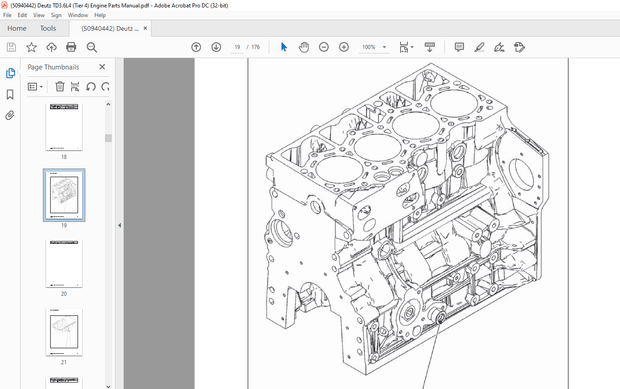Open Page Thumbnails sidebar icon
This screenshot has height=389, width=620.
click(x=10, y=73)
